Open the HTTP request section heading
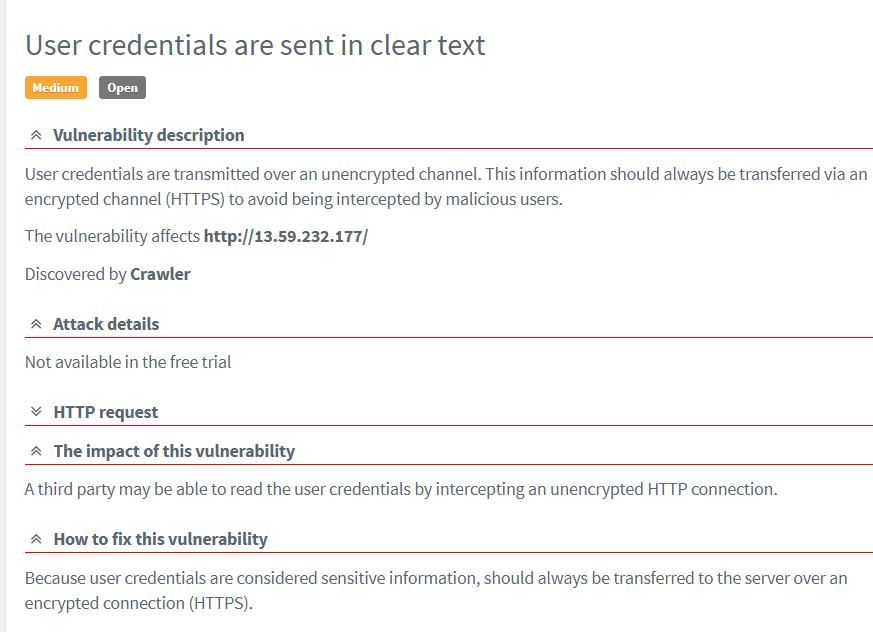This screenshot has width=873, height=632. pyautogui.click(x=105, y=412)
